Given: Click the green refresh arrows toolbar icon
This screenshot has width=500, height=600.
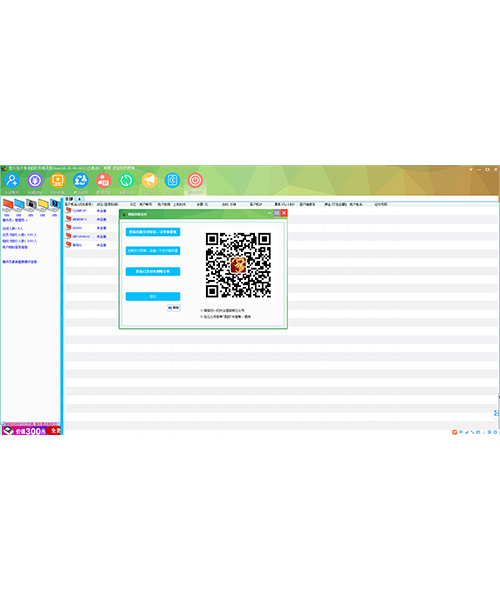Looking at the screenshot, I should (x=126, y=180).
